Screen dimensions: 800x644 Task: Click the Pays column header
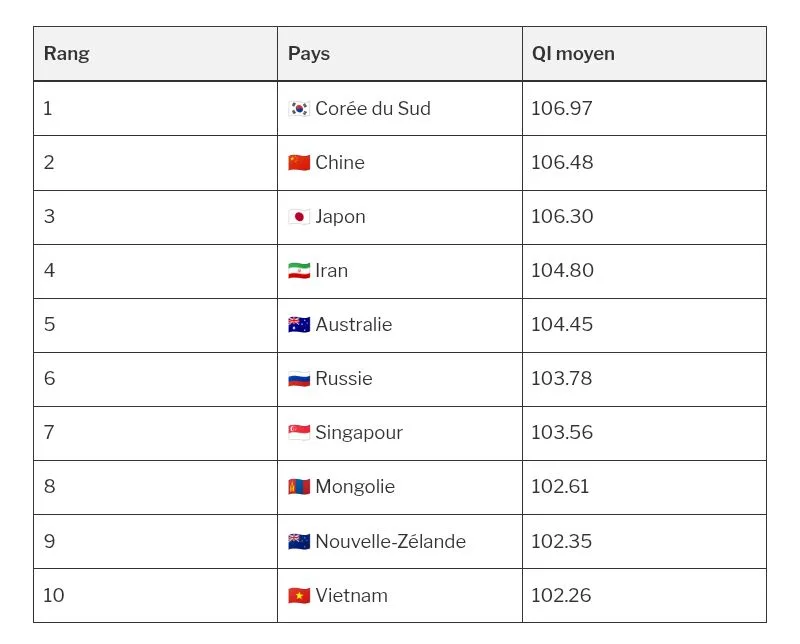point(309,54)
